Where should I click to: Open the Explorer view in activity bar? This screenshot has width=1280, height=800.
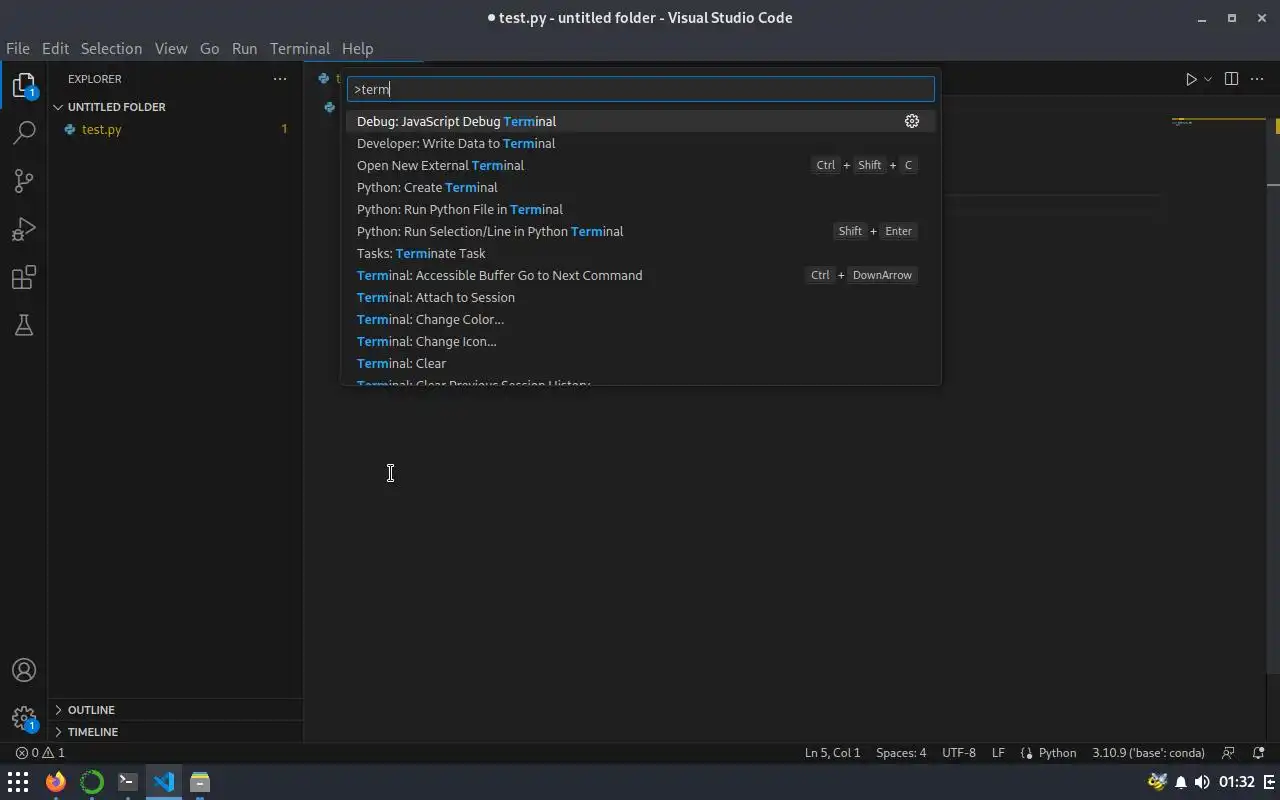pyautogui.click(x=24, y=85)
